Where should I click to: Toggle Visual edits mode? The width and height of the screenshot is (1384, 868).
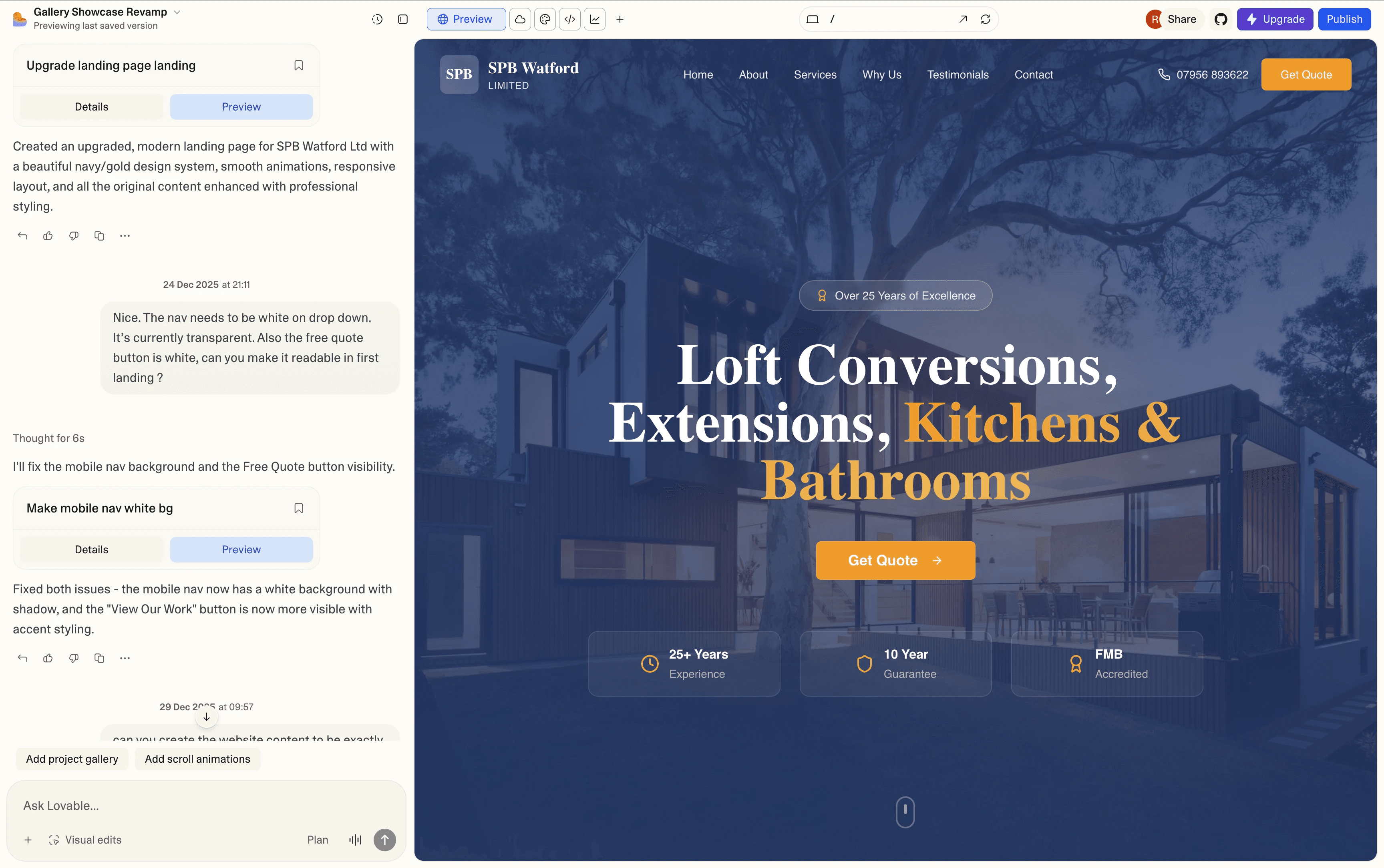coord(86,840)
